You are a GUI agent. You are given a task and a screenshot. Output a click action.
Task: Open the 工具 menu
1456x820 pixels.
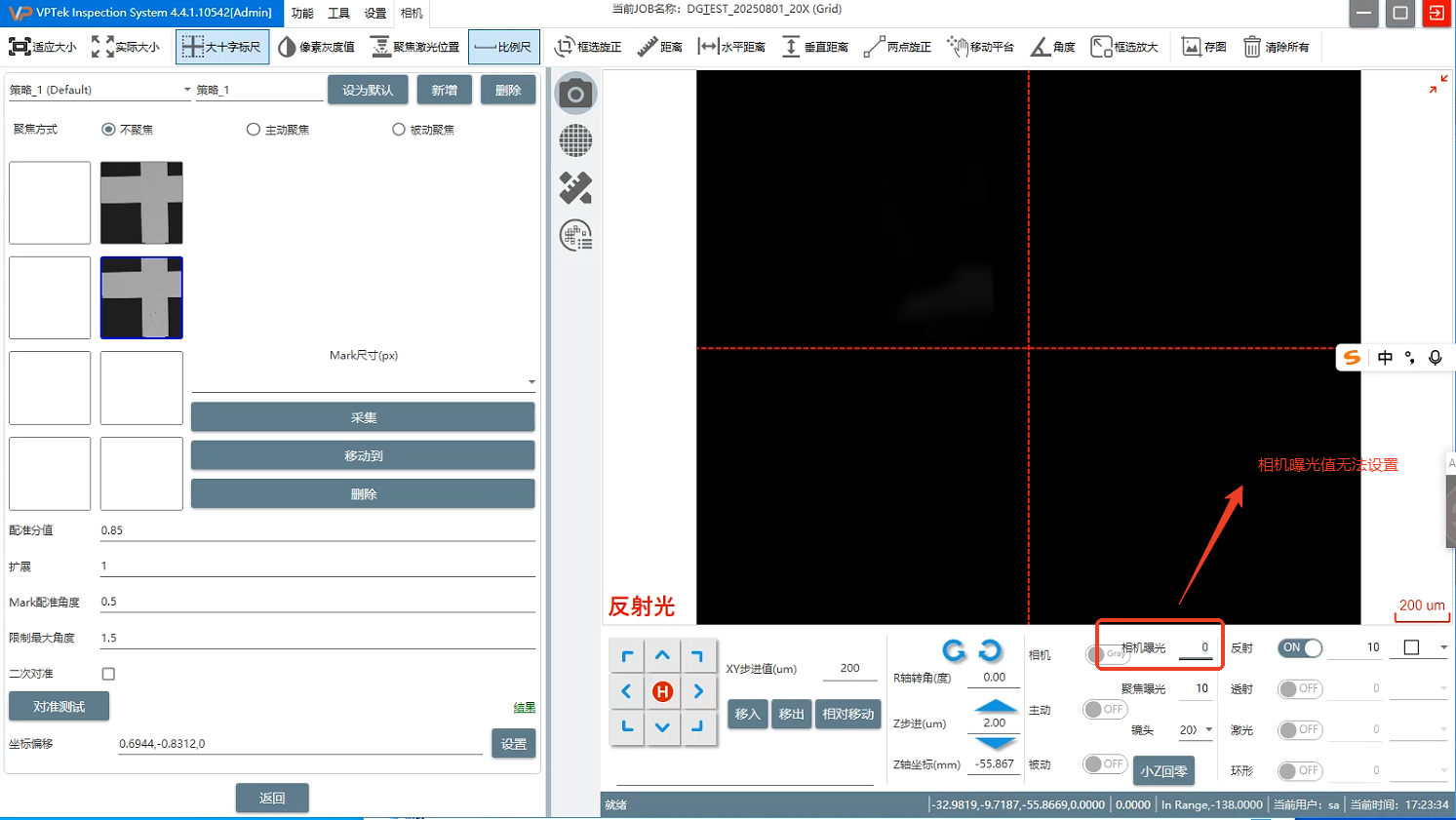338,14
